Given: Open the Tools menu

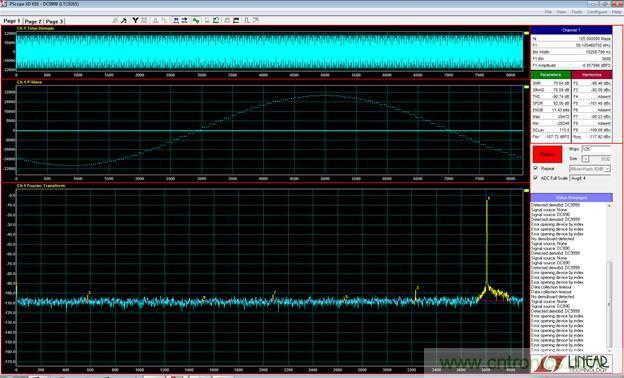Looking at the screenshot, I should 577,12.
